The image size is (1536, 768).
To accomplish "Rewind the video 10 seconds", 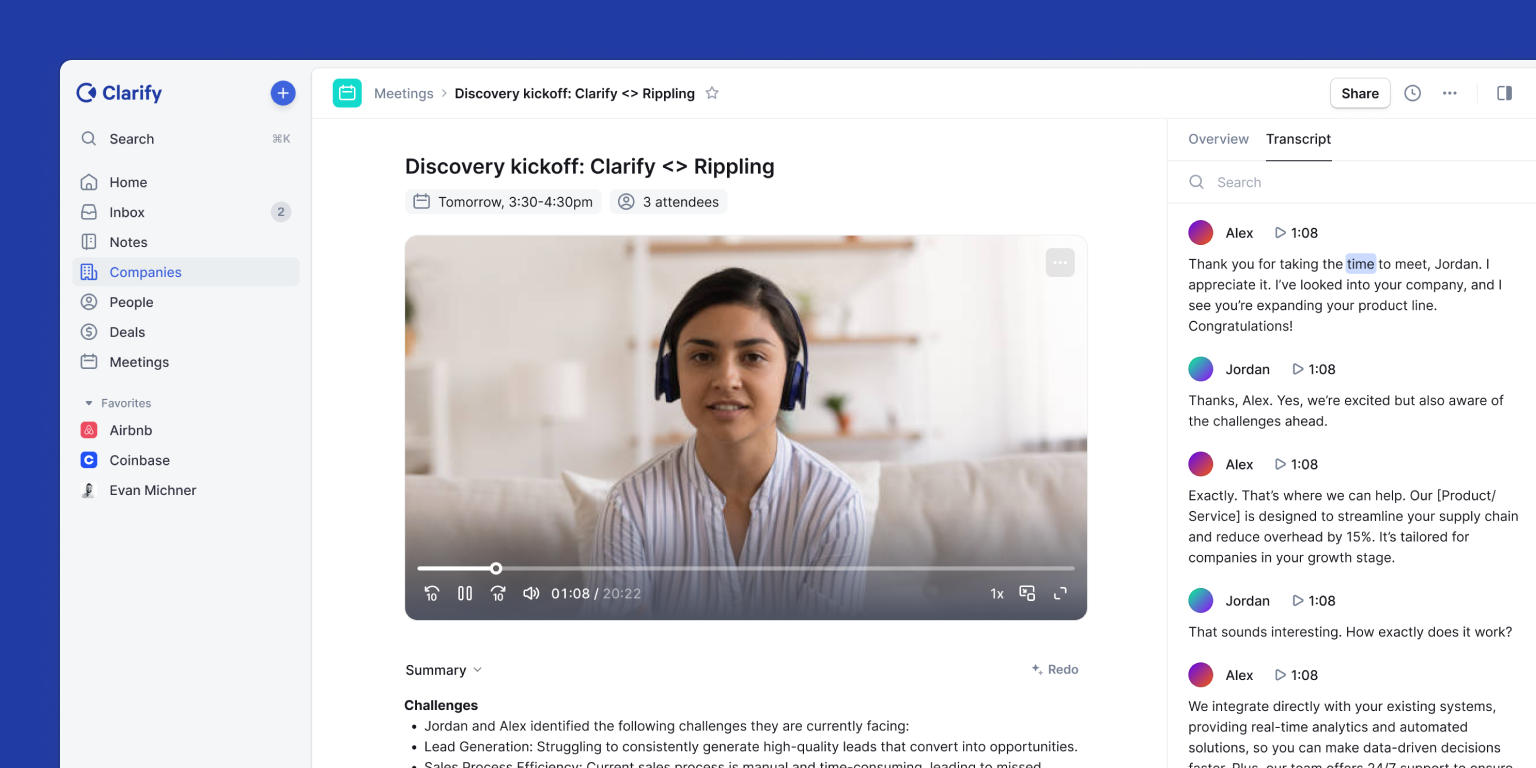I will 432,593.
